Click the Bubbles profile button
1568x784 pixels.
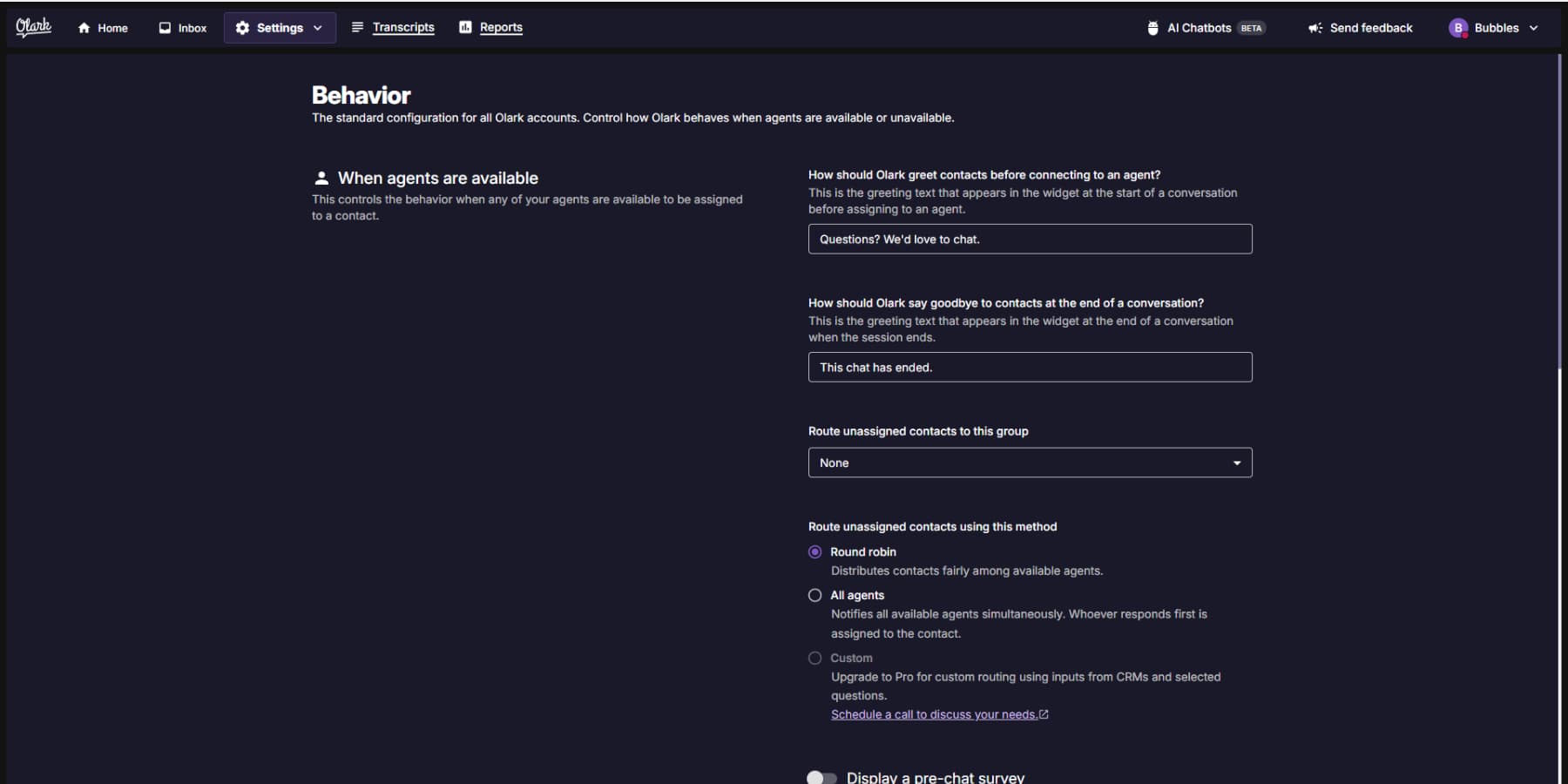point(1492,27)
